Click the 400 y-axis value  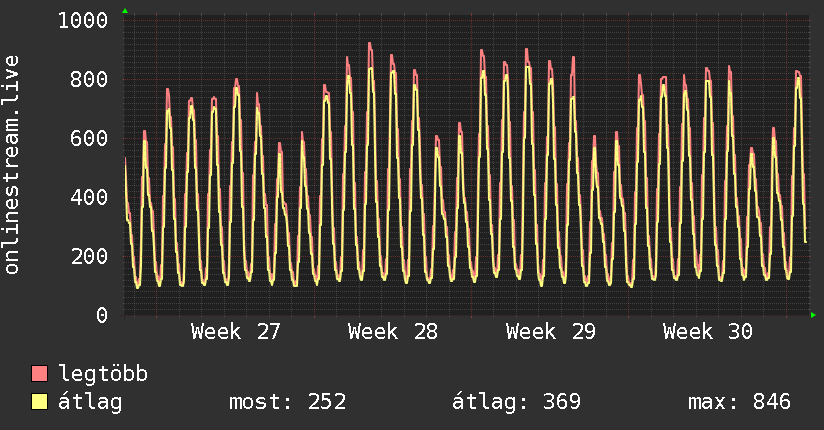pyautogui.click(x=89, y=197)
